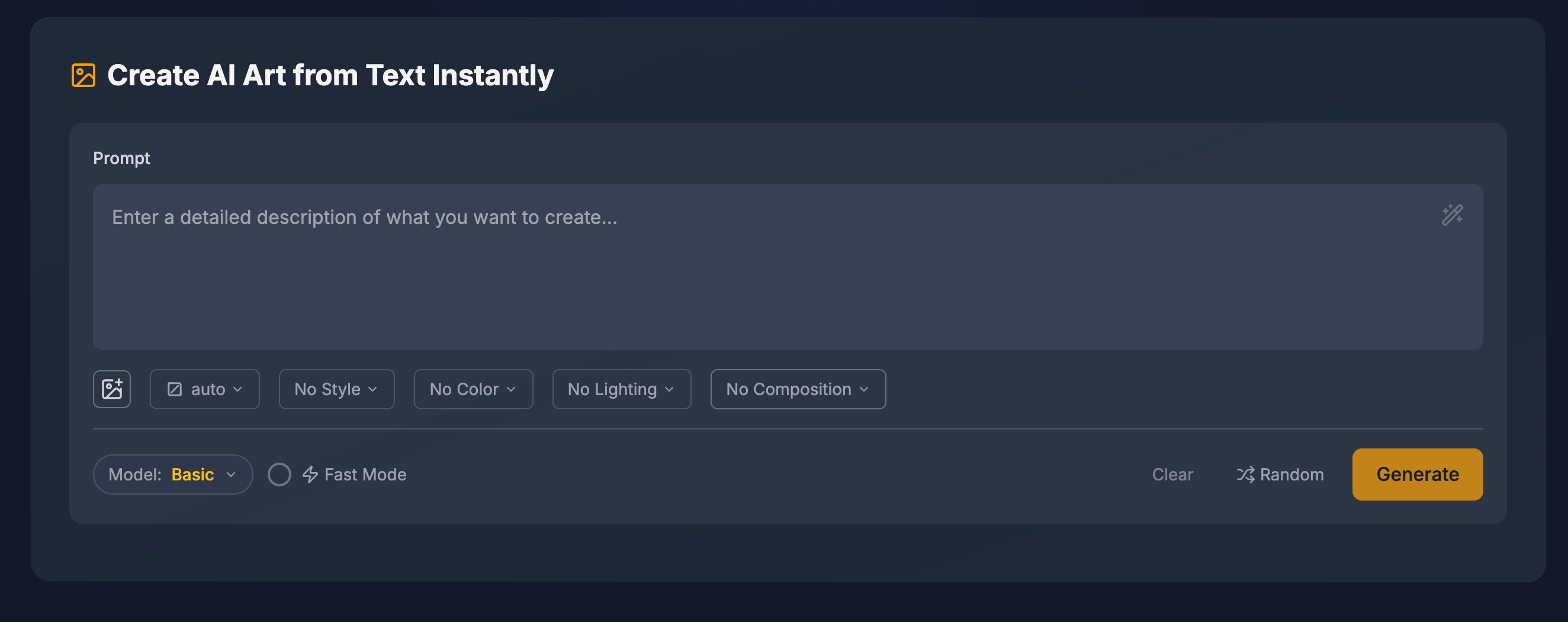Click the shuffle icon beside Random
1568x622 pixels.
1245,474
